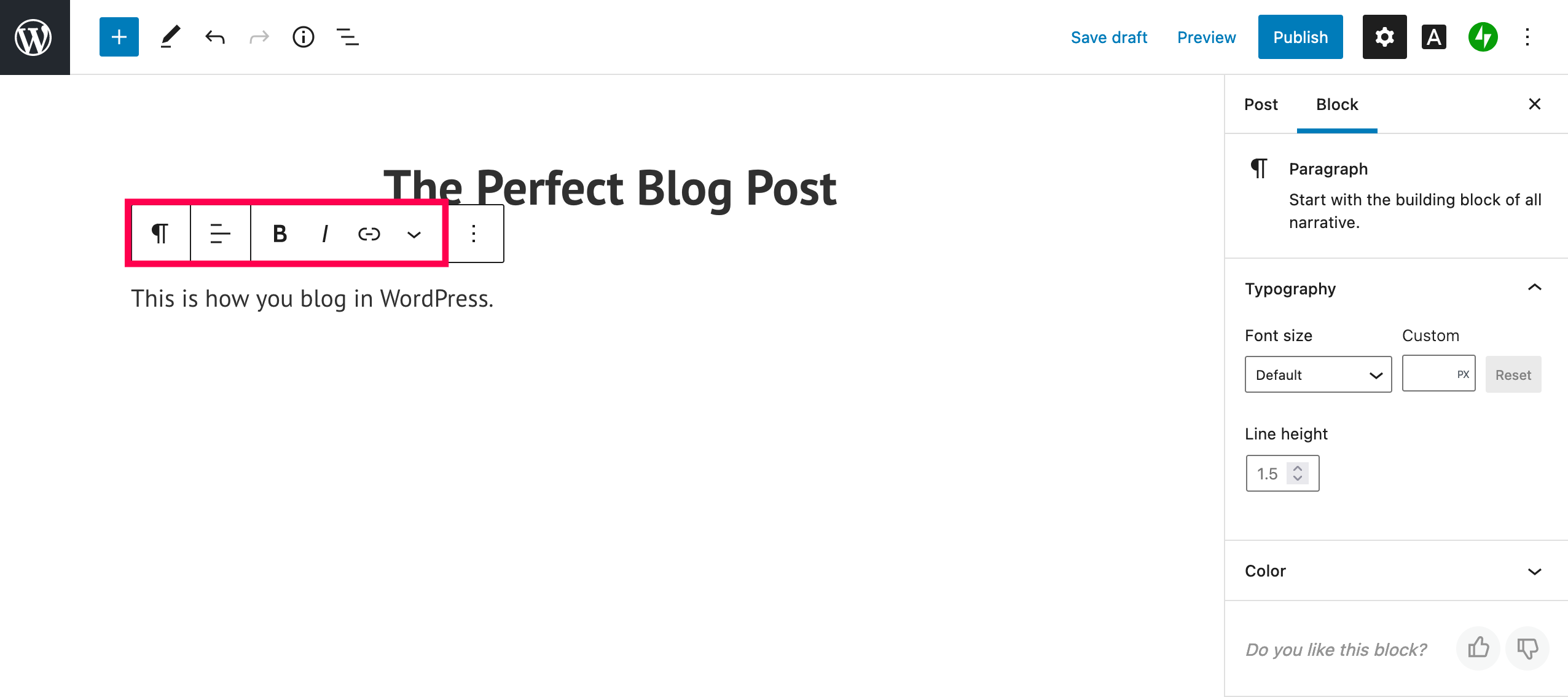
Task: Insert a link with link icon
Action: click(369, 234)
